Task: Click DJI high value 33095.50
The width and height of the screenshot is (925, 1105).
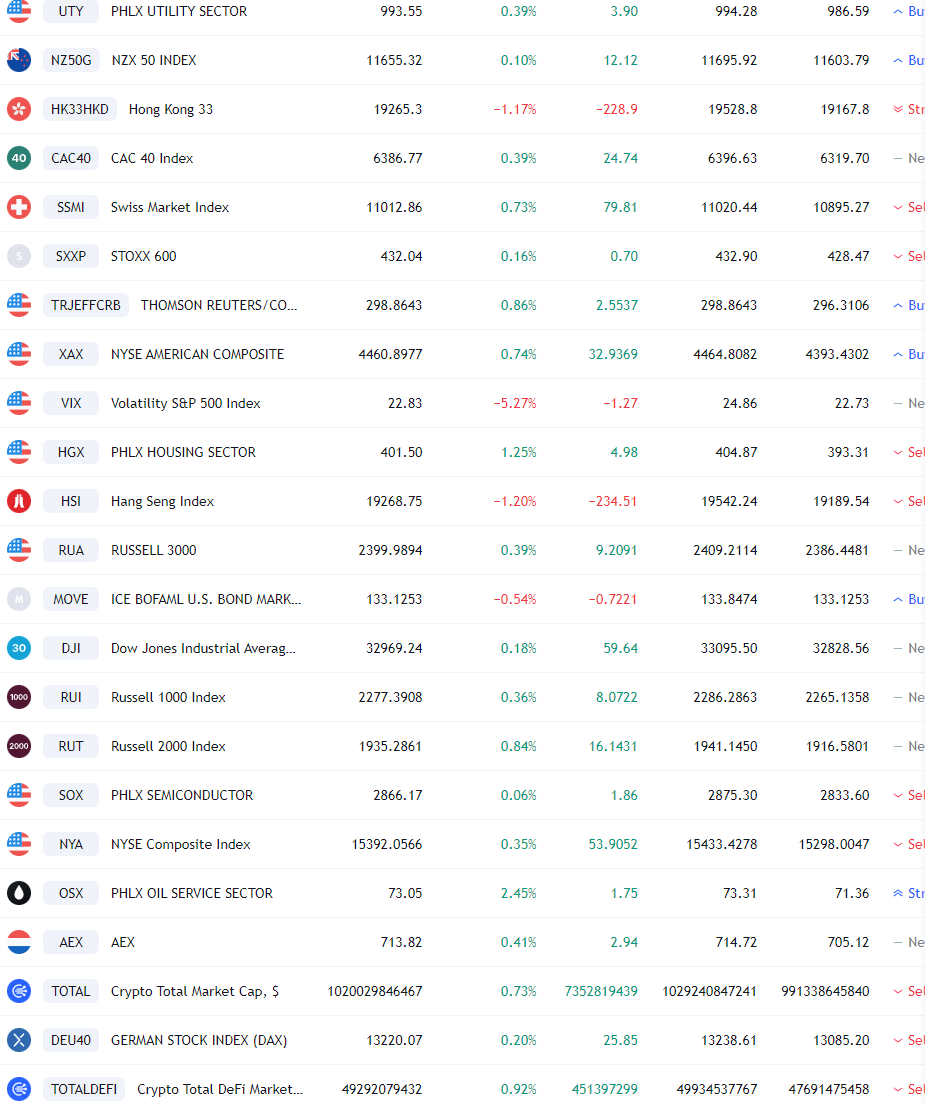Action: click(728, 648)
